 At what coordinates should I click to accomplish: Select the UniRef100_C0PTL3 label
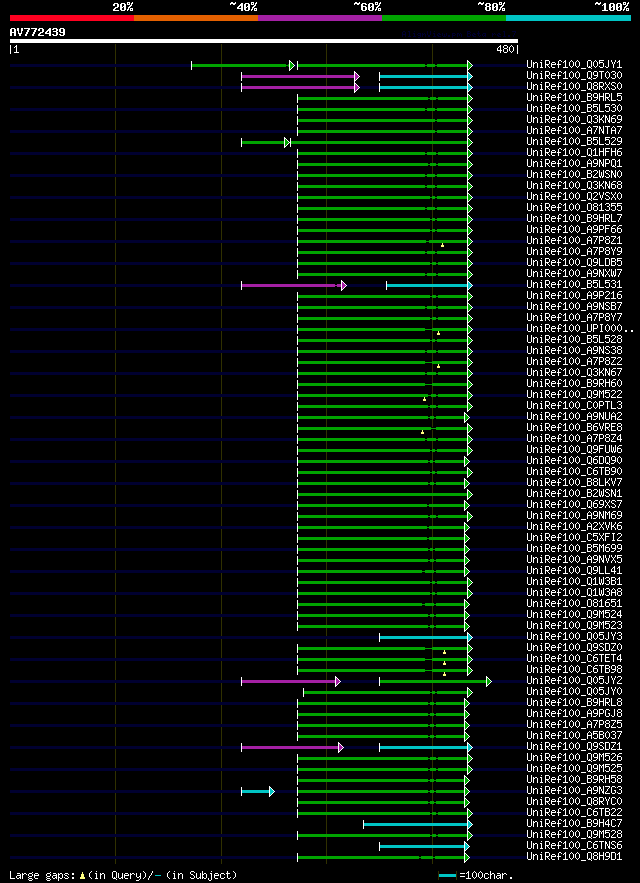574,405
